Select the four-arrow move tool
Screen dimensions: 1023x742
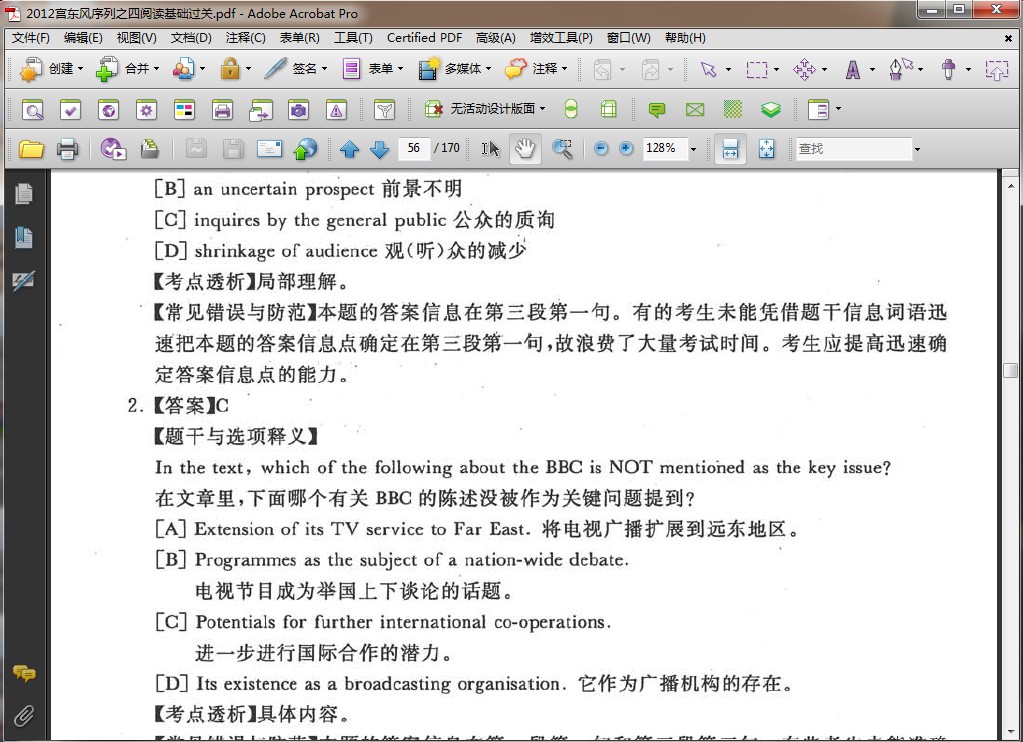[x=804, y=69]
